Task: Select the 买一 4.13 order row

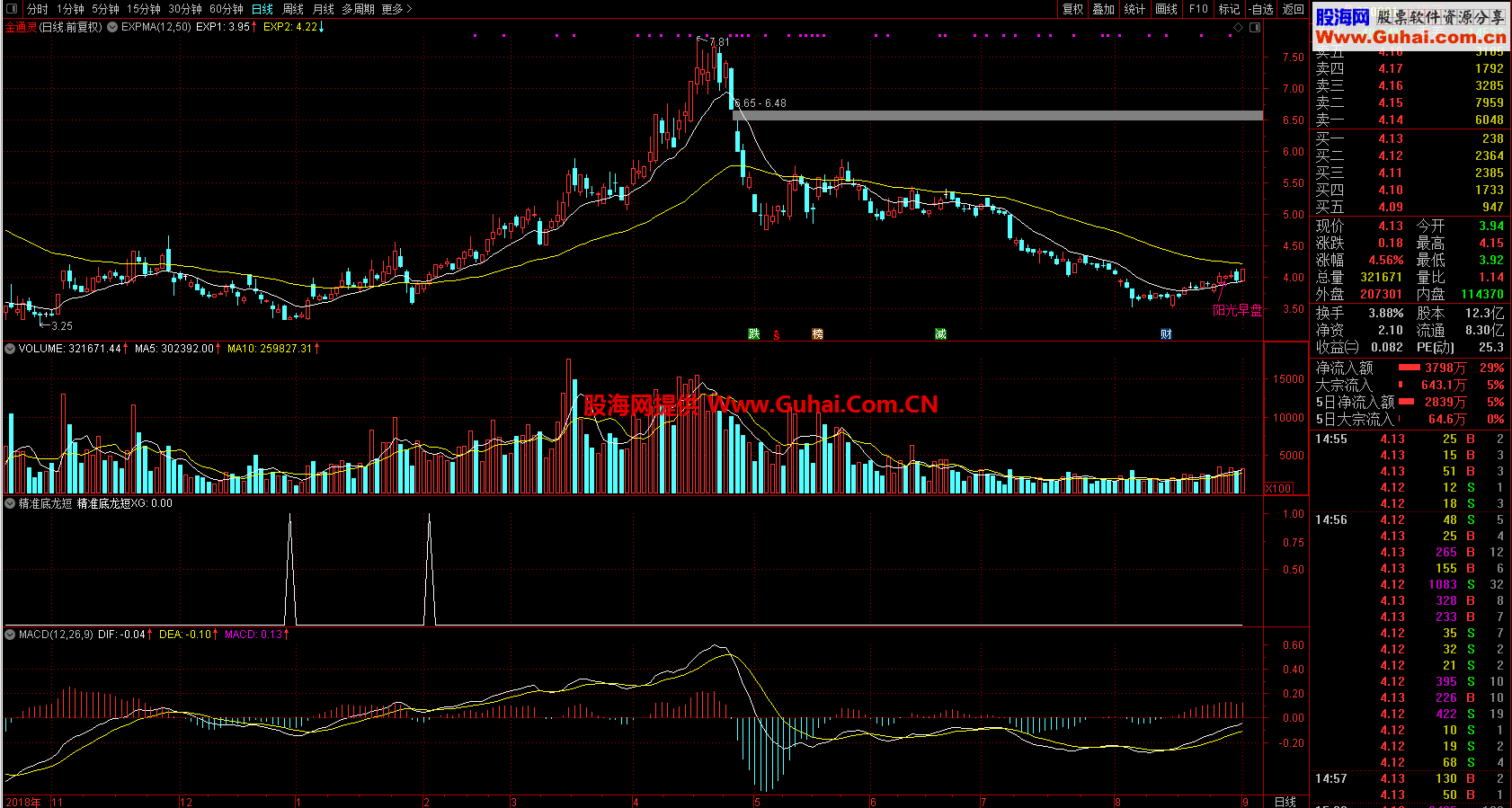Action: click(x=1410, y=138)
